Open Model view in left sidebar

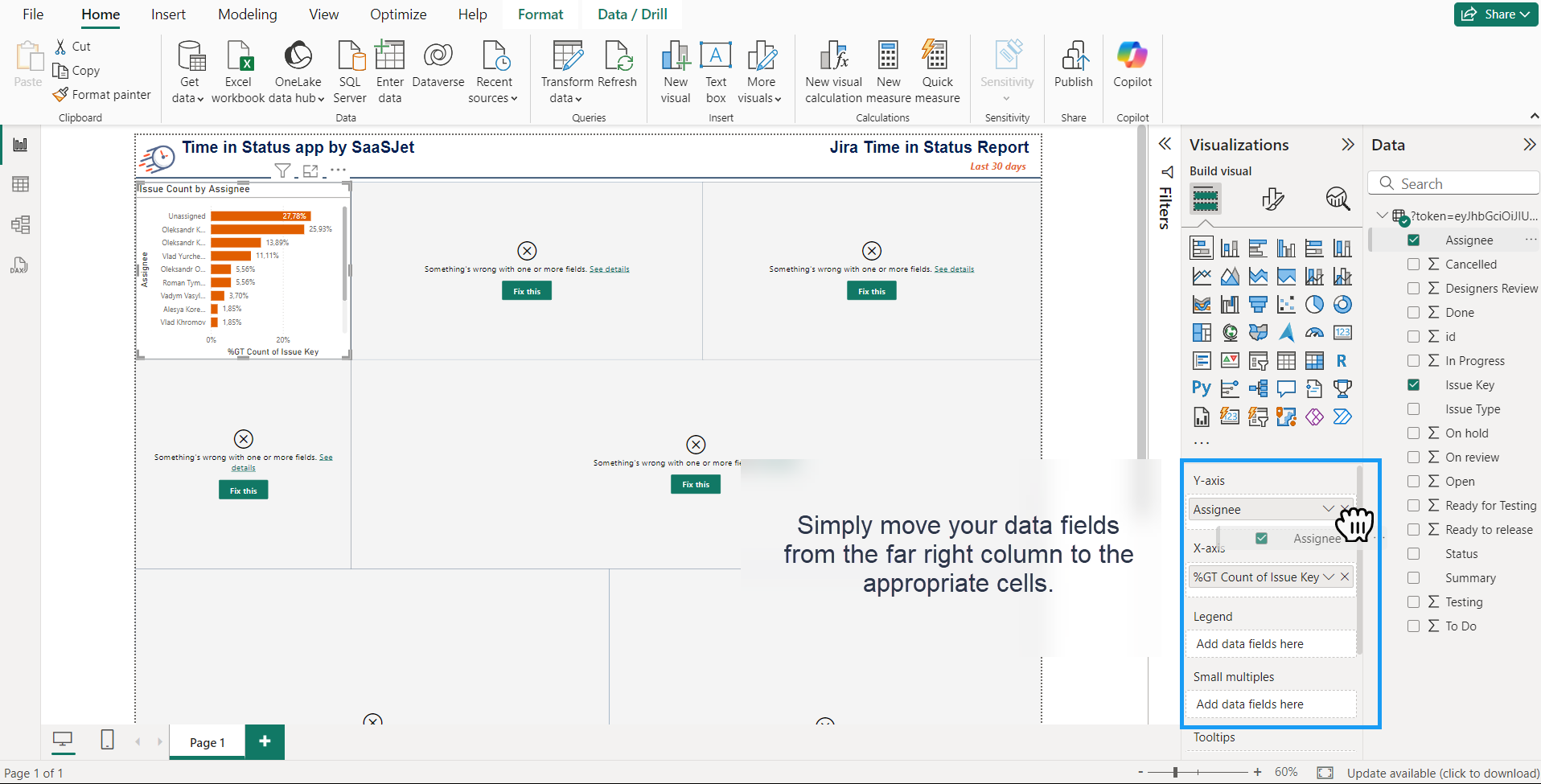[20, 224]
